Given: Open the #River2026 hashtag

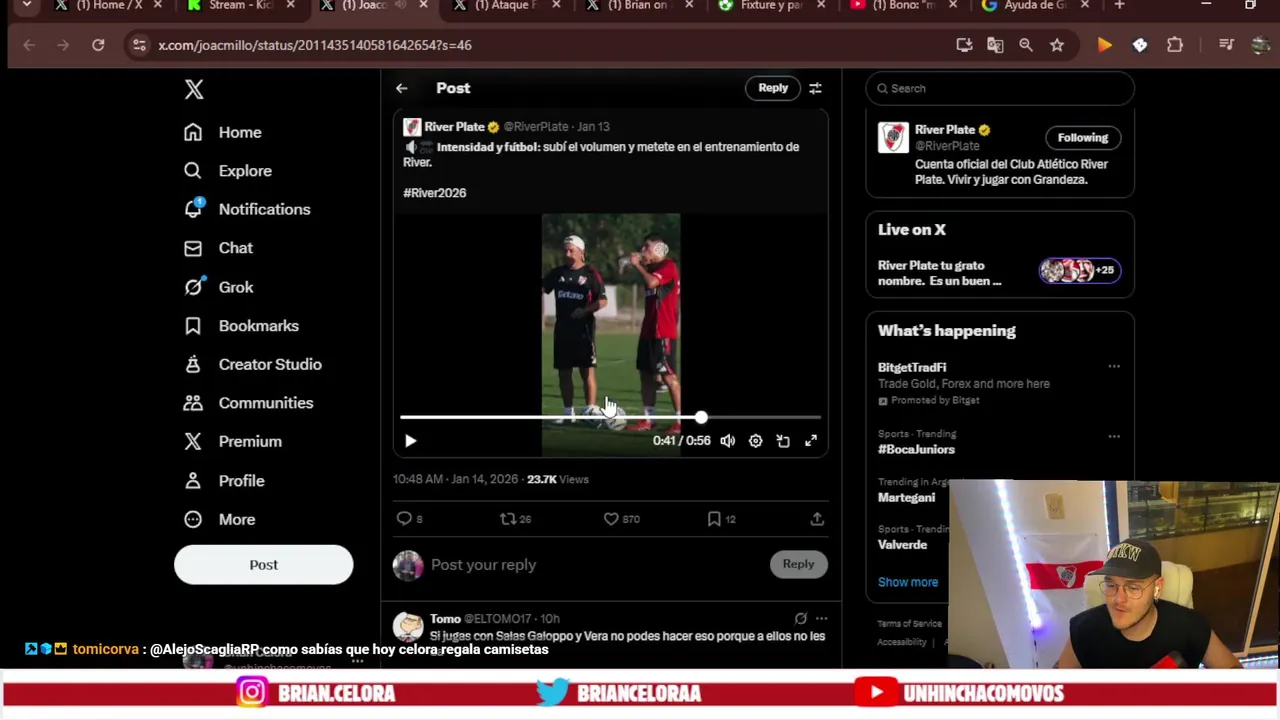Looking at the screenshot, I should tap(435, 193).
